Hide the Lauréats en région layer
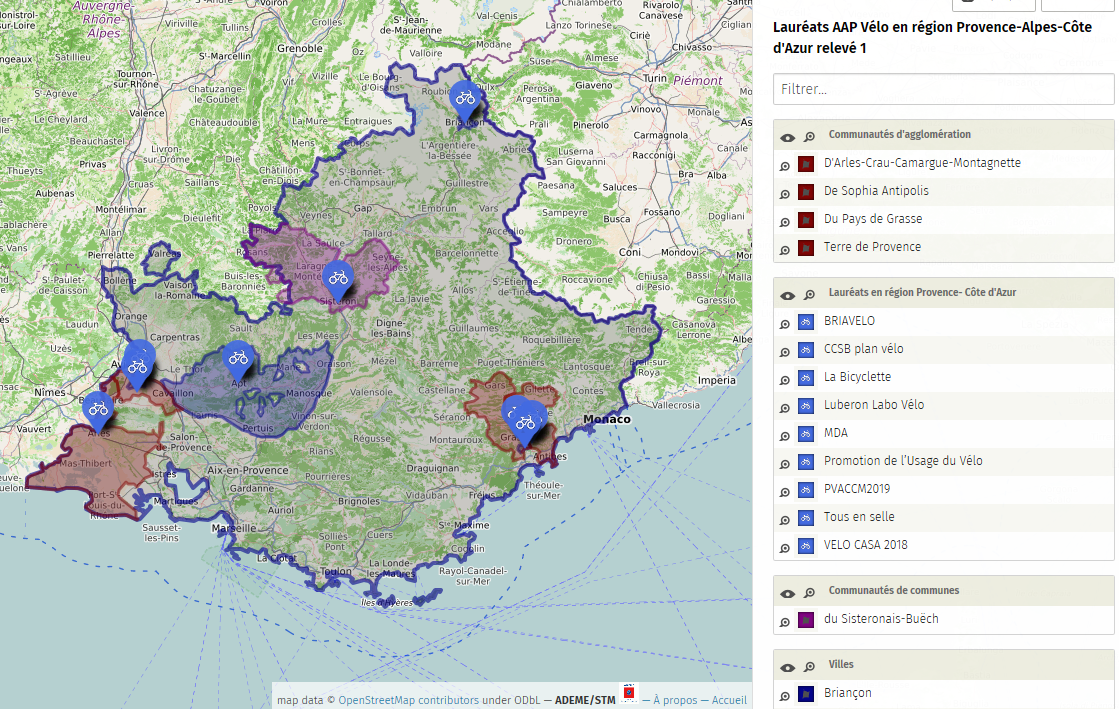Screen dimensions: 1119x709 pos(788,296)
